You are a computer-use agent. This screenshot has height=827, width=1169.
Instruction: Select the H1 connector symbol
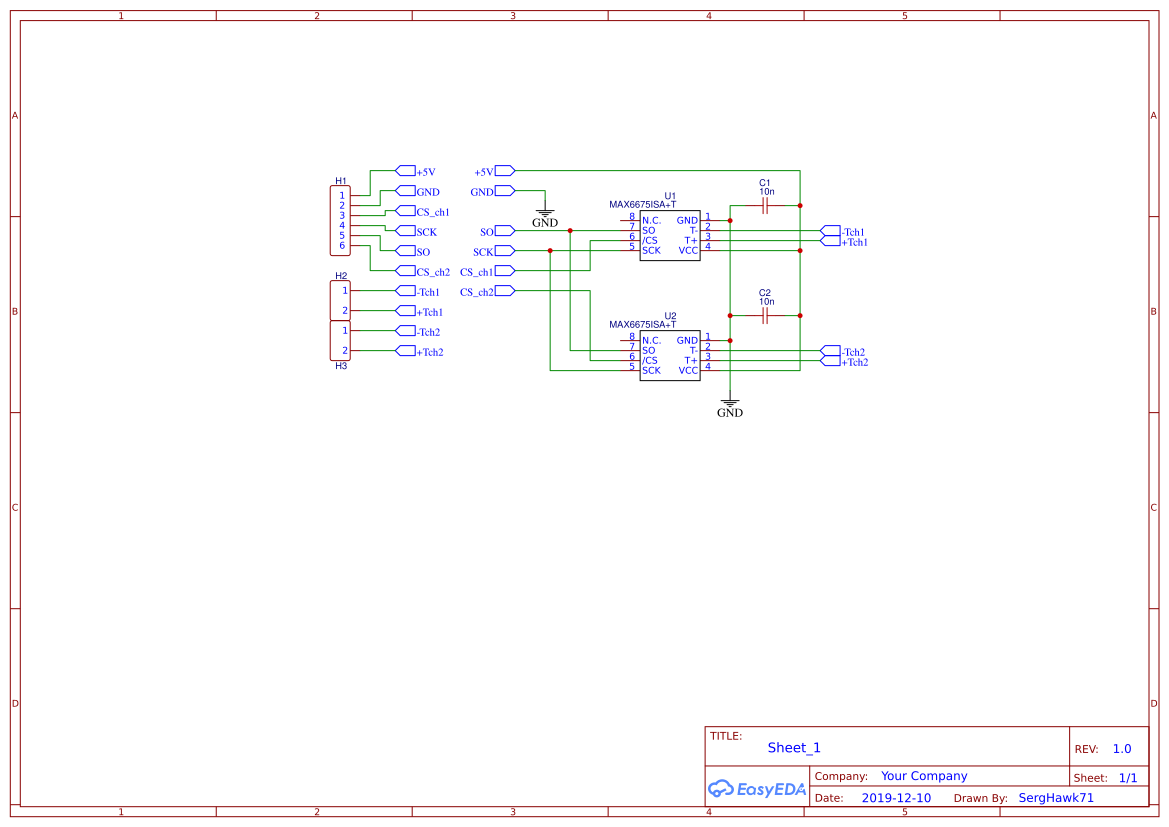[339, 218]
